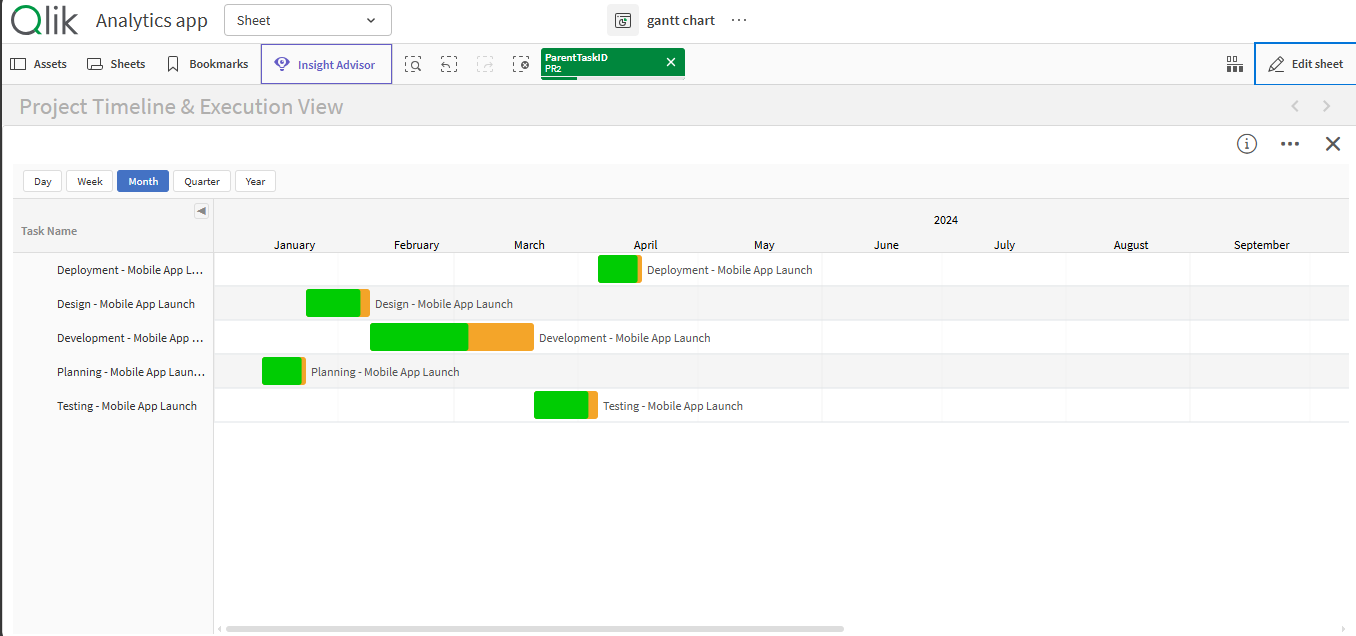
Task: Collapse the Task Name column panel
Action: pyautogui.click(x=201, y=211)
